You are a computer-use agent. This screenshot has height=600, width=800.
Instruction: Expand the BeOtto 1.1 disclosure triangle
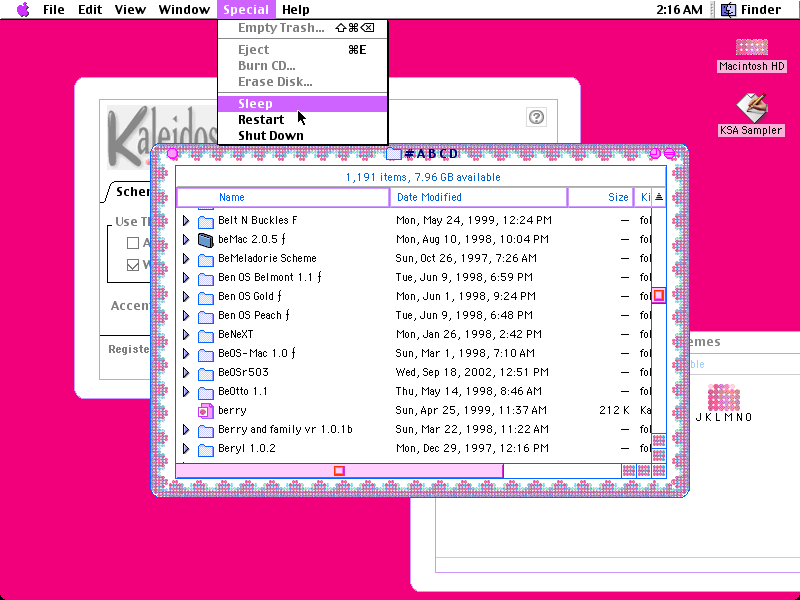tap(186, 391)
